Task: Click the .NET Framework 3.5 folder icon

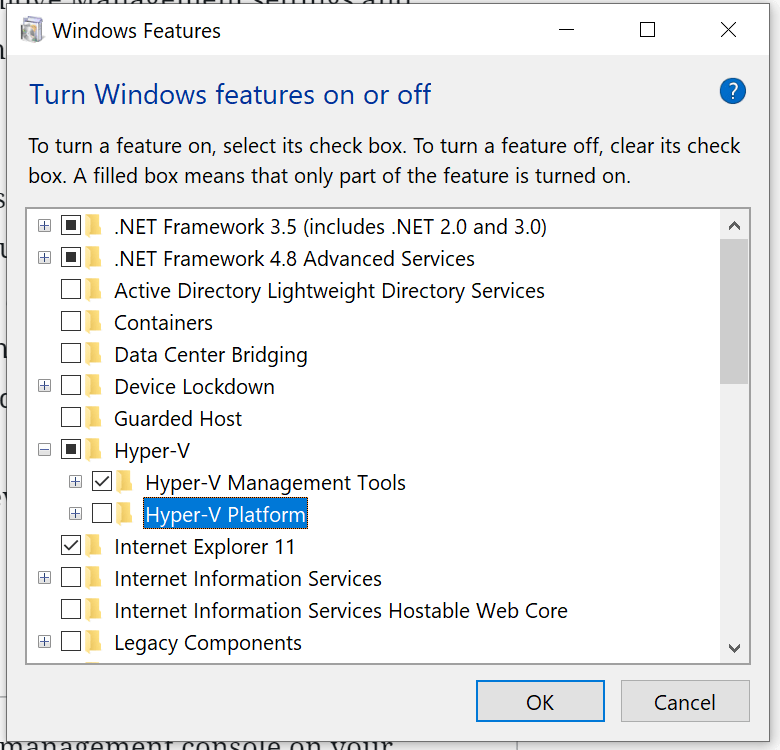Action: [x=93, y=226]
